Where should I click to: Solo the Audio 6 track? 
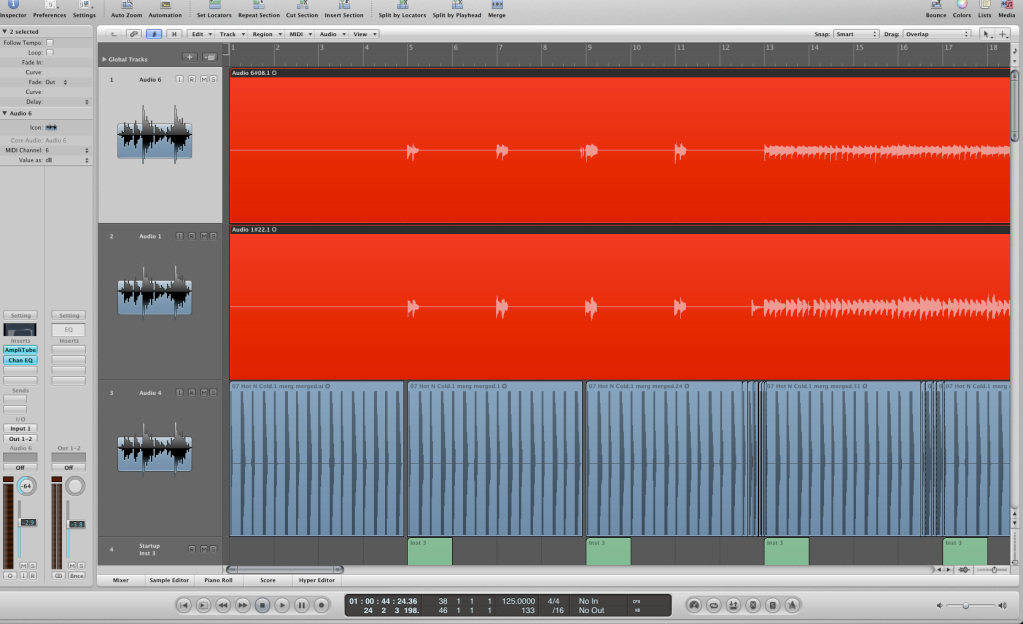tap(213, 79)
